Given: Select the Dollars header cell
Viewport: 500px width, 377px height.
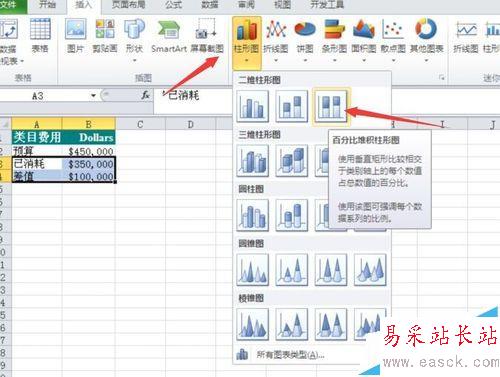Looking at the screenshot, I should 89,137.
